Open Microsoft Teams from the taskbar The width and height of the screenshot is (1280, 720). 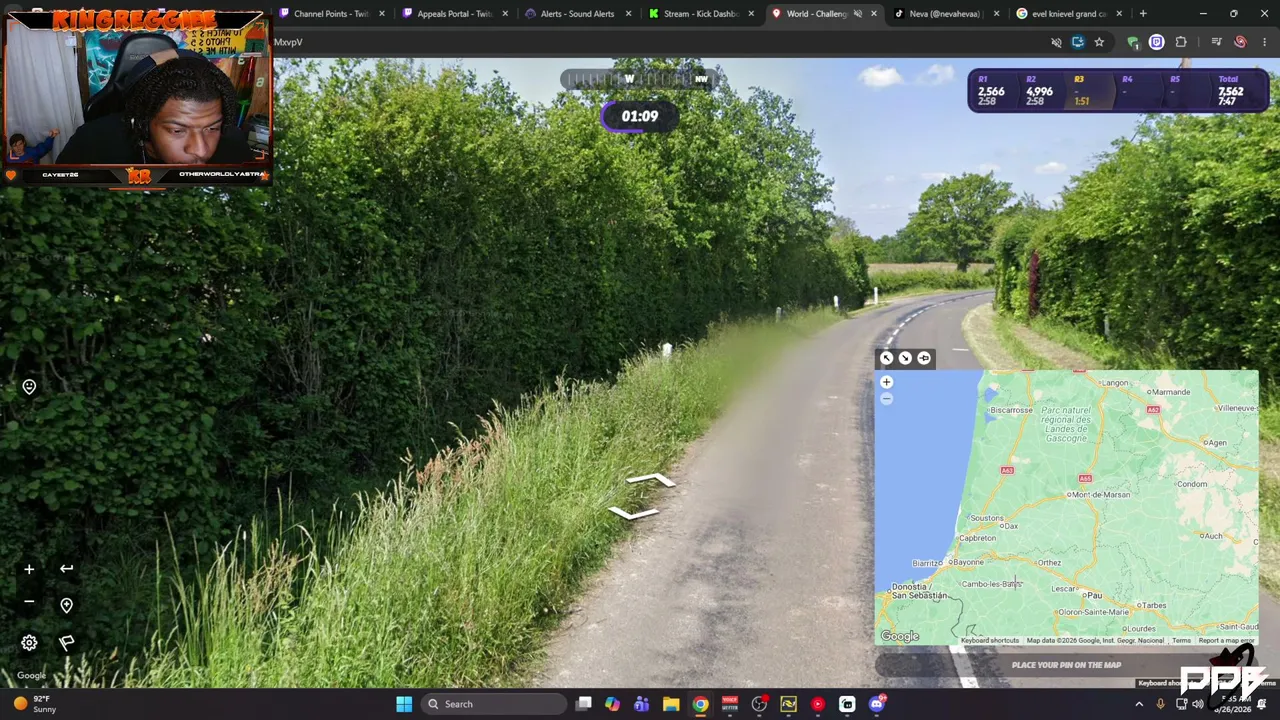(x=641, y=704)
